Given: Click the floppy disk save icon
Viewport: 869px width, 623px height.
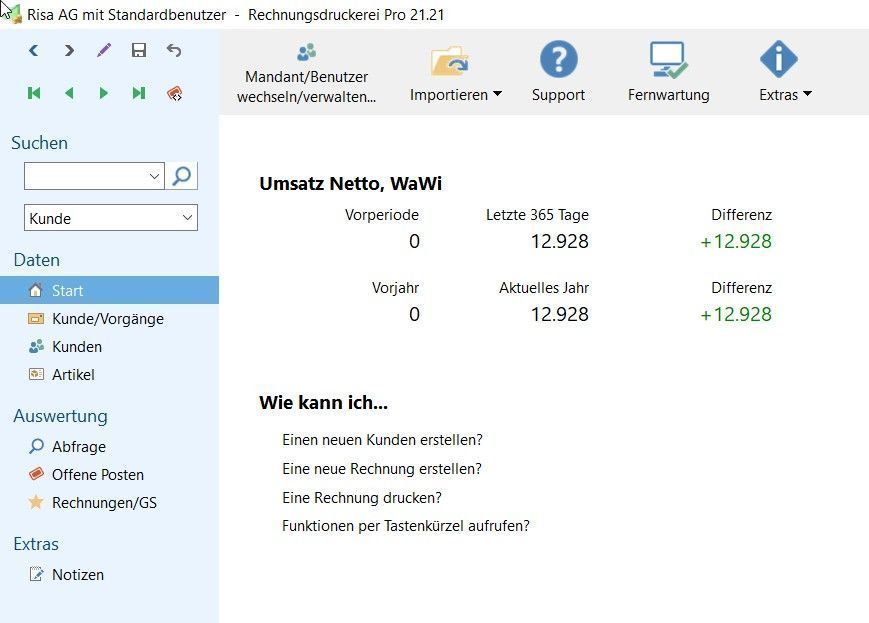Looking at the screenshot, I should [139, 50].
